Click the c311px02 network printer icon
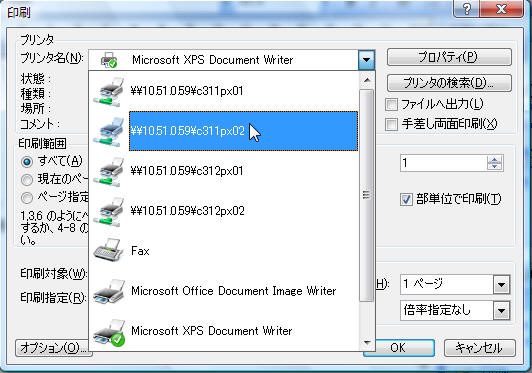 109,131
